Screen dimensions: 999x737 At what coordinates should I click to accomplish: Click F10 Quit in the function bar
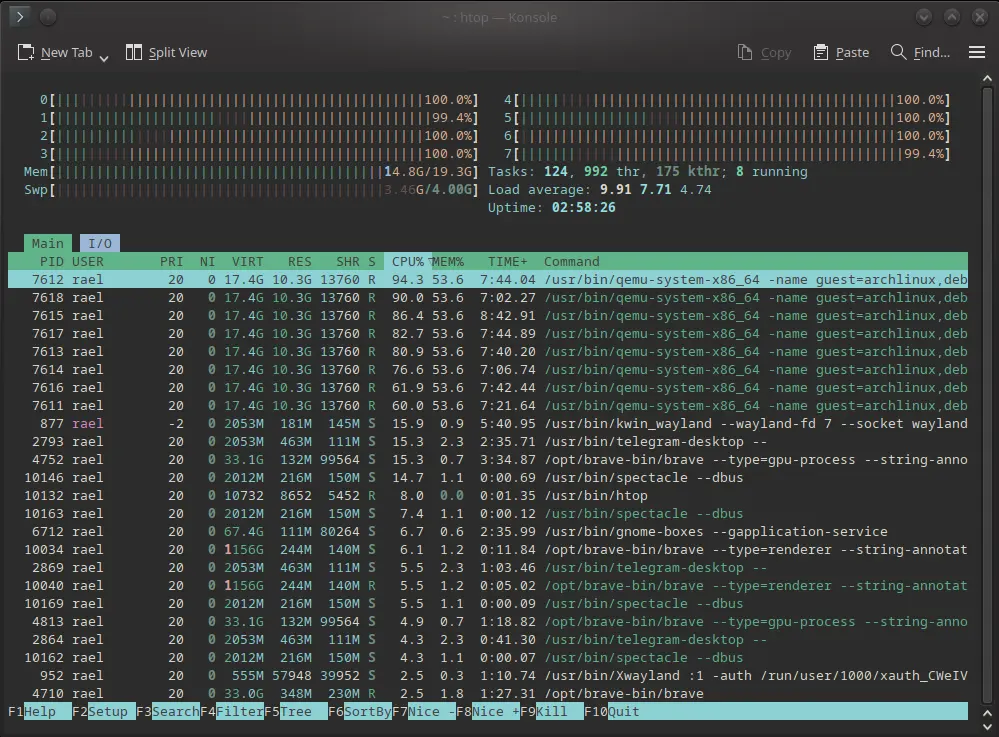(x=612, y=712)
